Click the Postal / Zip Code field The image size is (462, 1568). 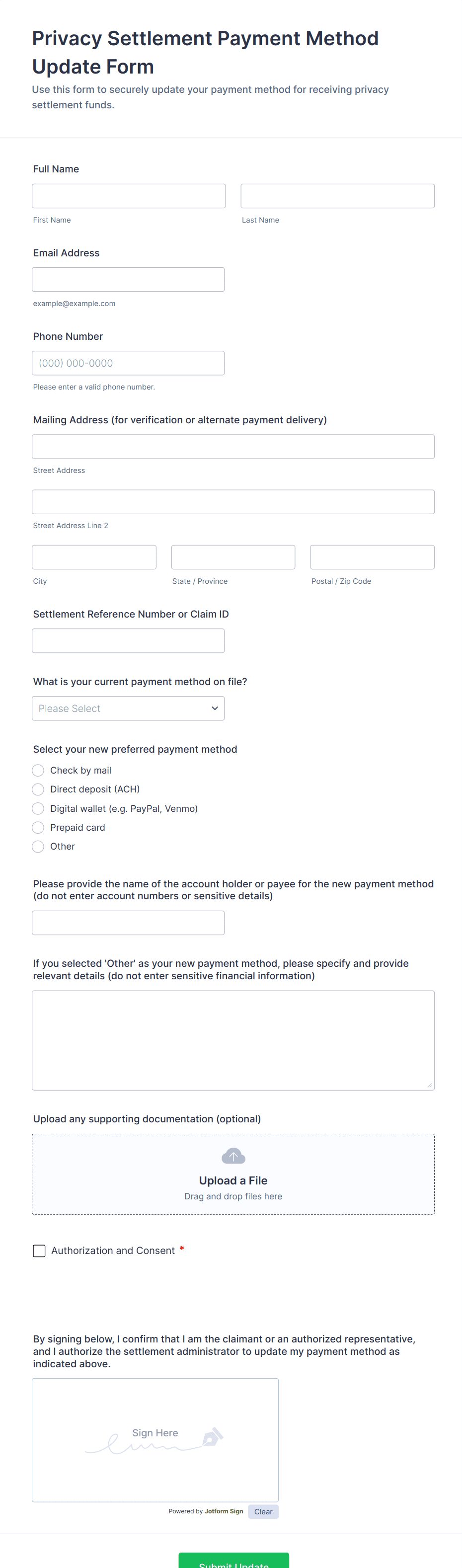372,557
